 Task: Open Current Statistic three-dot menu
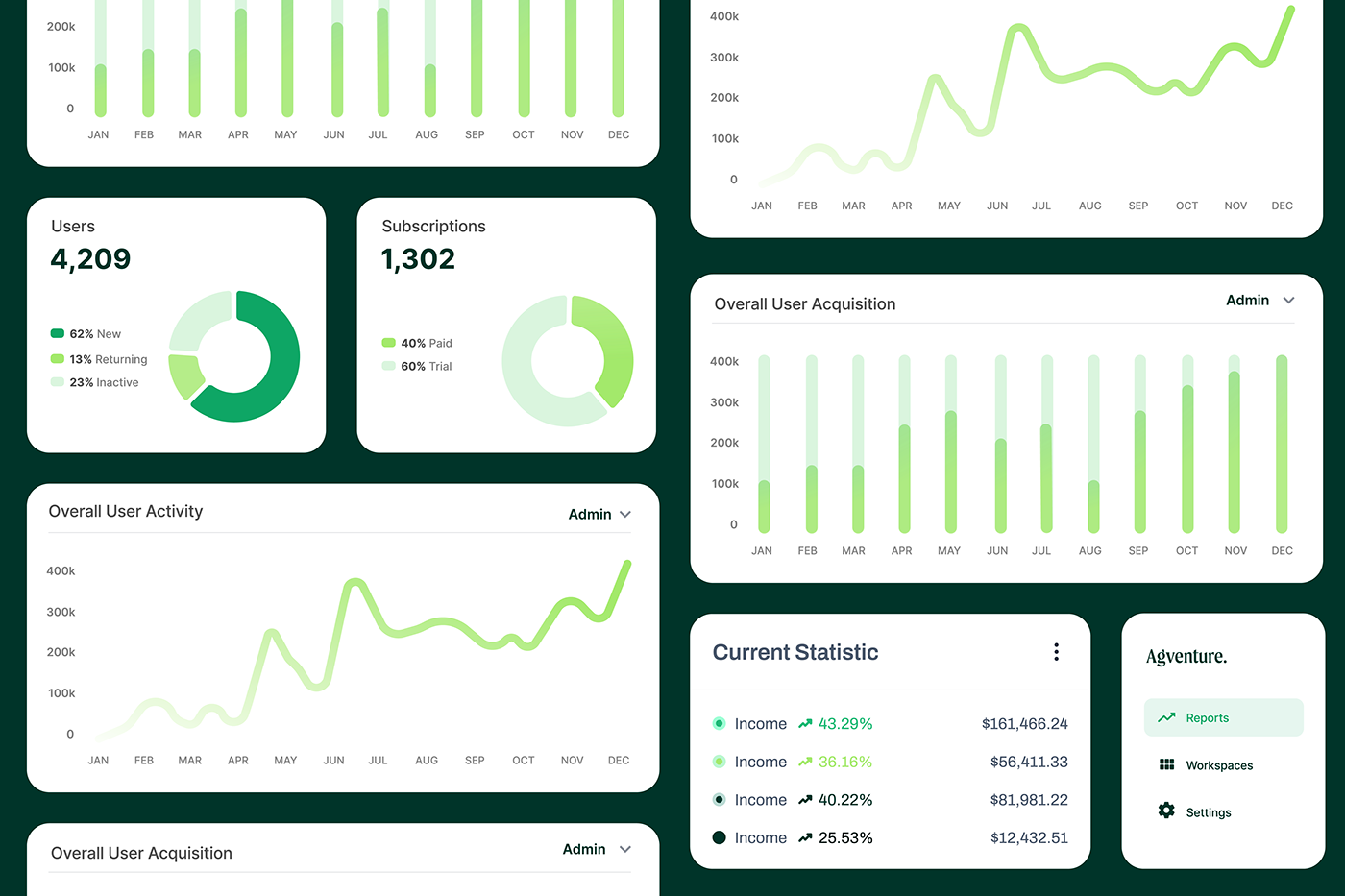[1056, 652]
